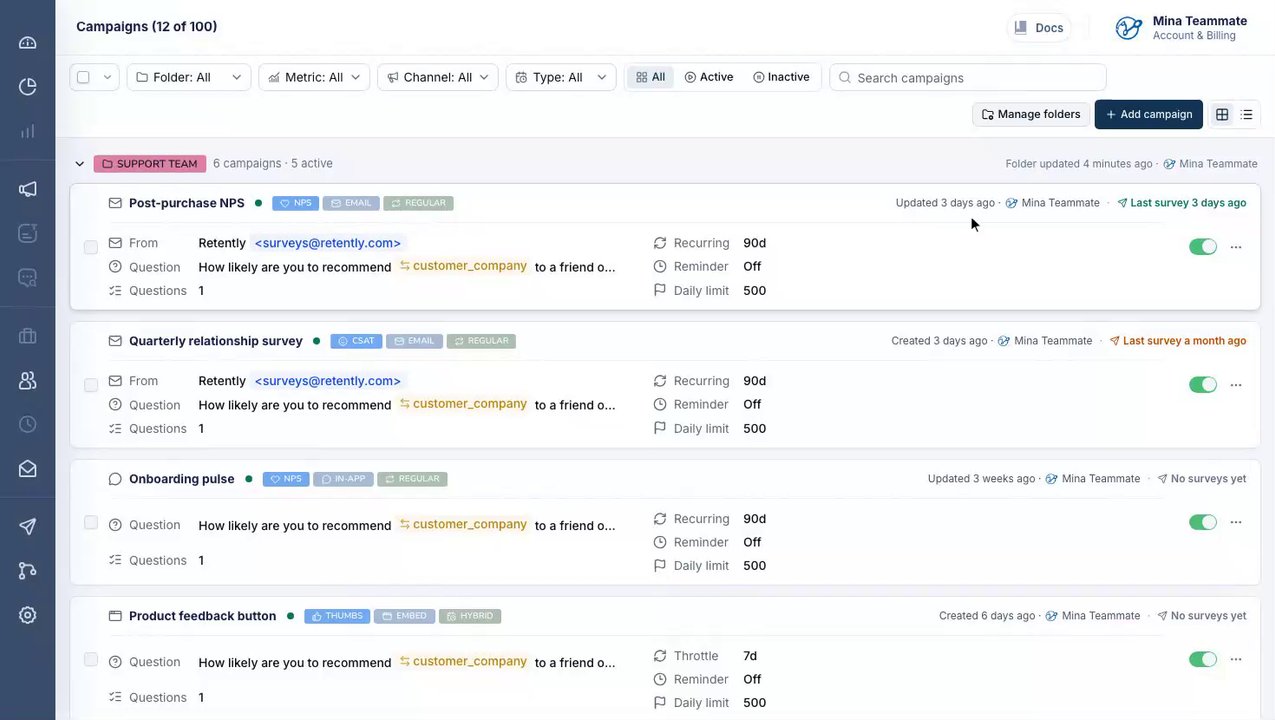Open the Post-purchase NPS campaign title
The height and width of the screenshot is (720, 1275).
187,203
